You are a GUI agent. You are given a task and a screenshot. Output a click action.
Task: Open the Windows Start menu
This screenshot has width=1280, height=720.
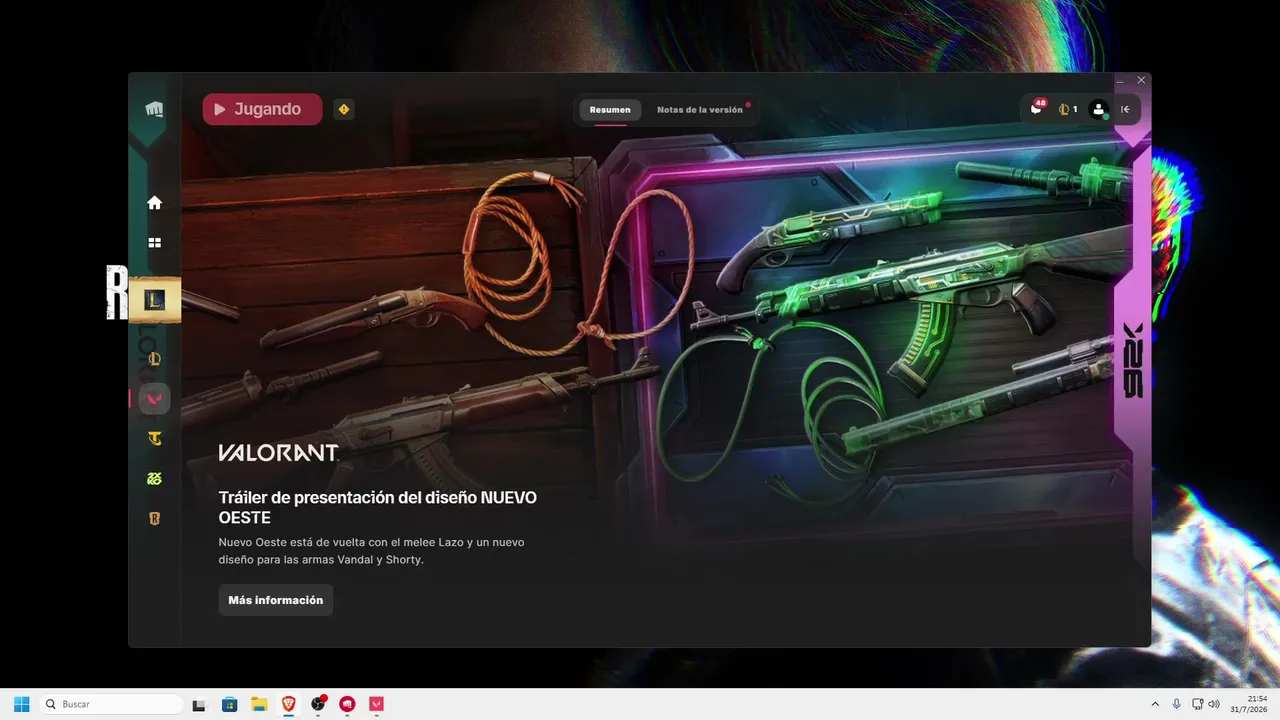[22, 704]
